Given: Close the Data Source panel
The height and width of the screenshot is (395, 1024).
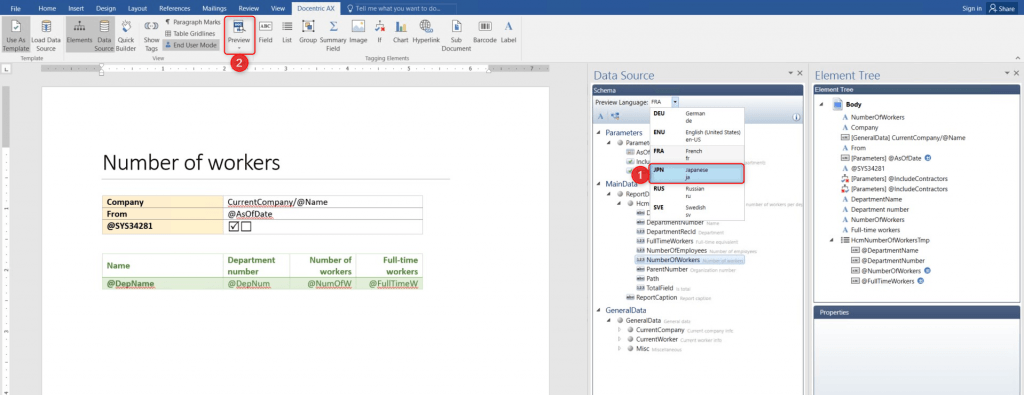Looking at the screenshot, I should tap(801, 73).
